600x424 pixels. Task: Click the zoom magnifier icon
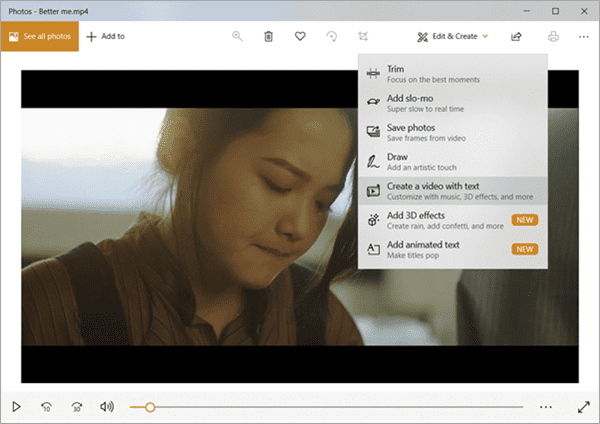point(237,36)
